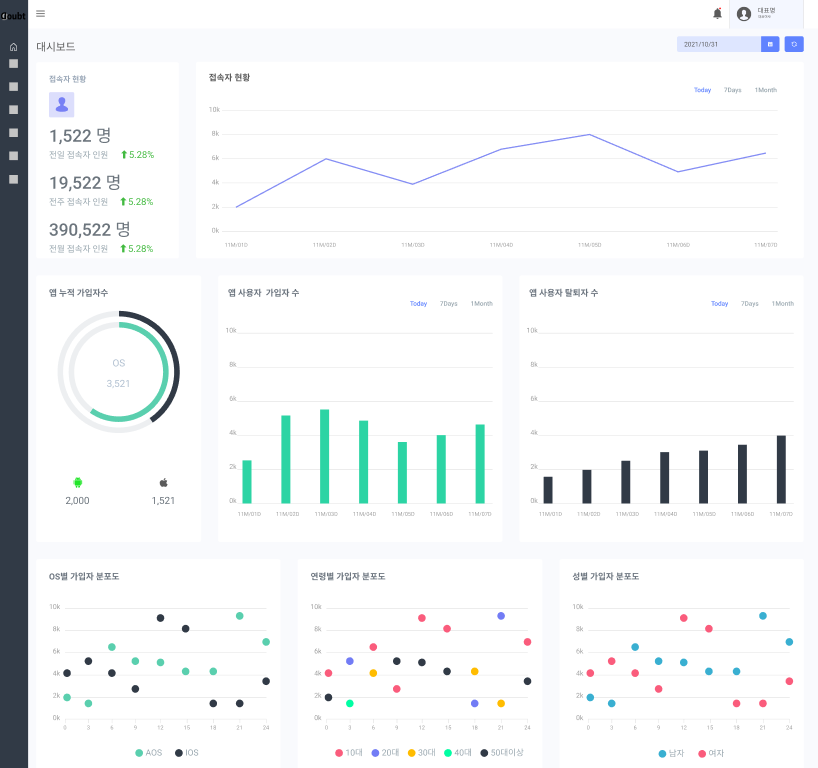Select Today tab in 접속자 현황 line chart

[x=702, y=90]
